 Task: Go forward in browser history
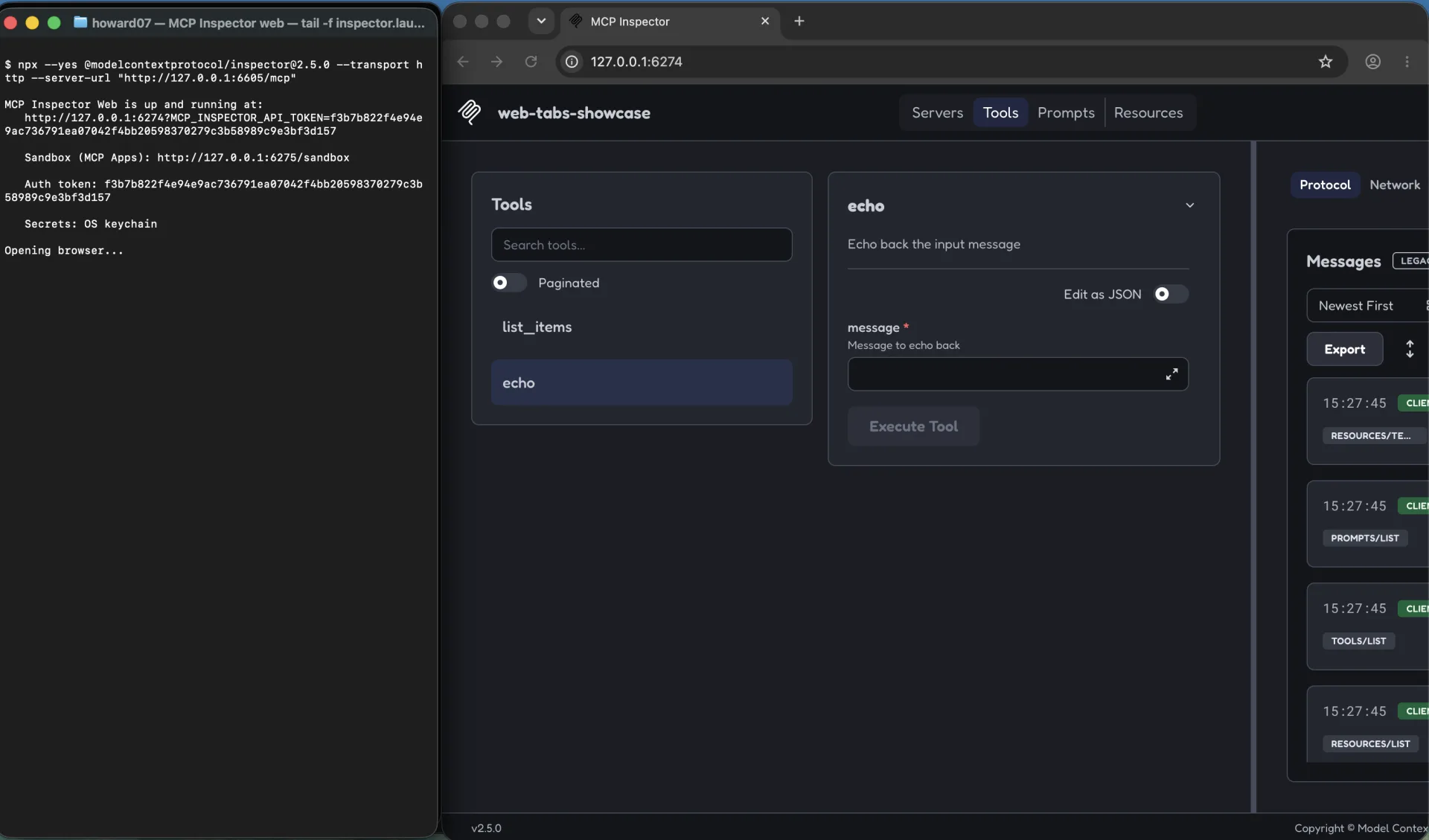coord(496,62)
